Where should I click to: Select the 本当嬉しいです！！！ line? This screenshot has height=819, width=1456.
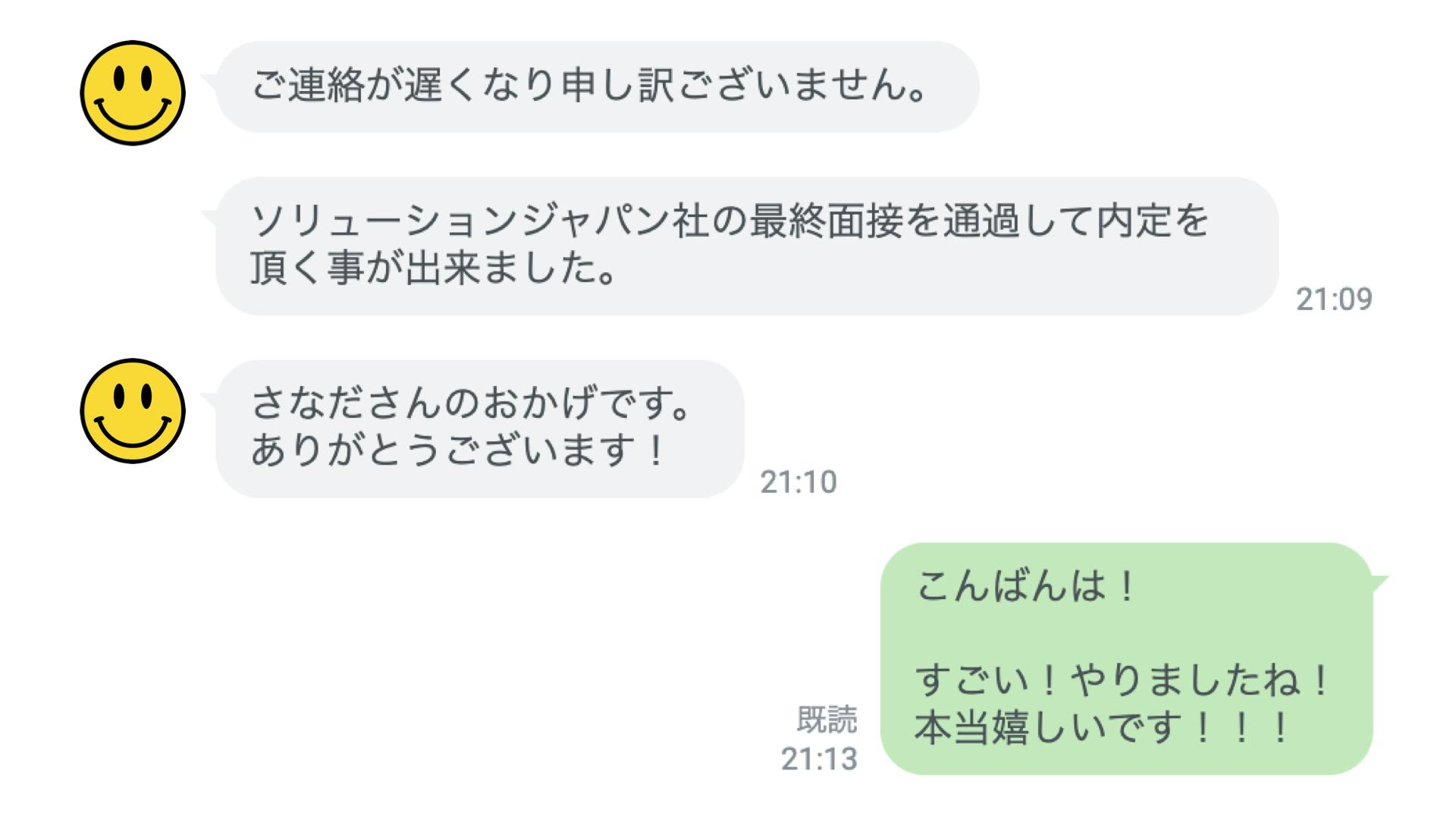[1103, 727]
